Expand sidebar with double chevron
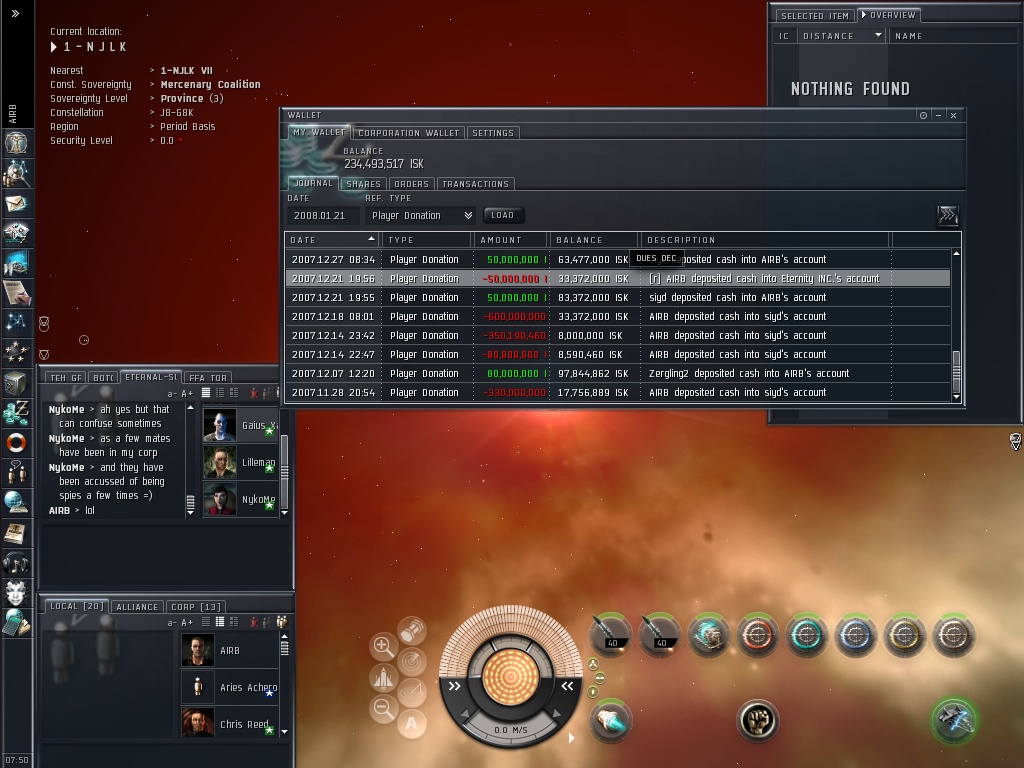1024x768 pixels. coord(15,13)
